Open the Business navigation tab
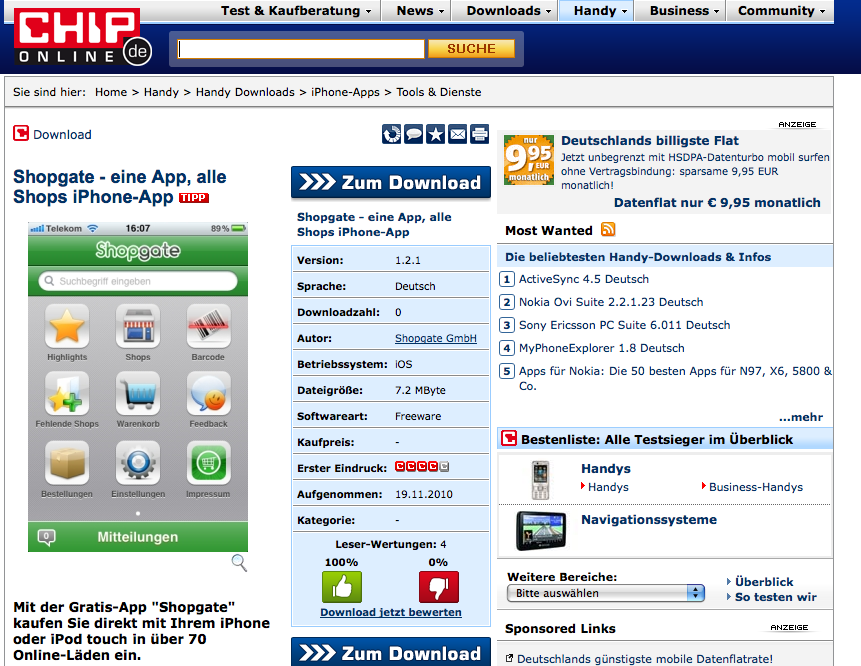The width and height of the screenshot is (861, 666). [684, 11]
